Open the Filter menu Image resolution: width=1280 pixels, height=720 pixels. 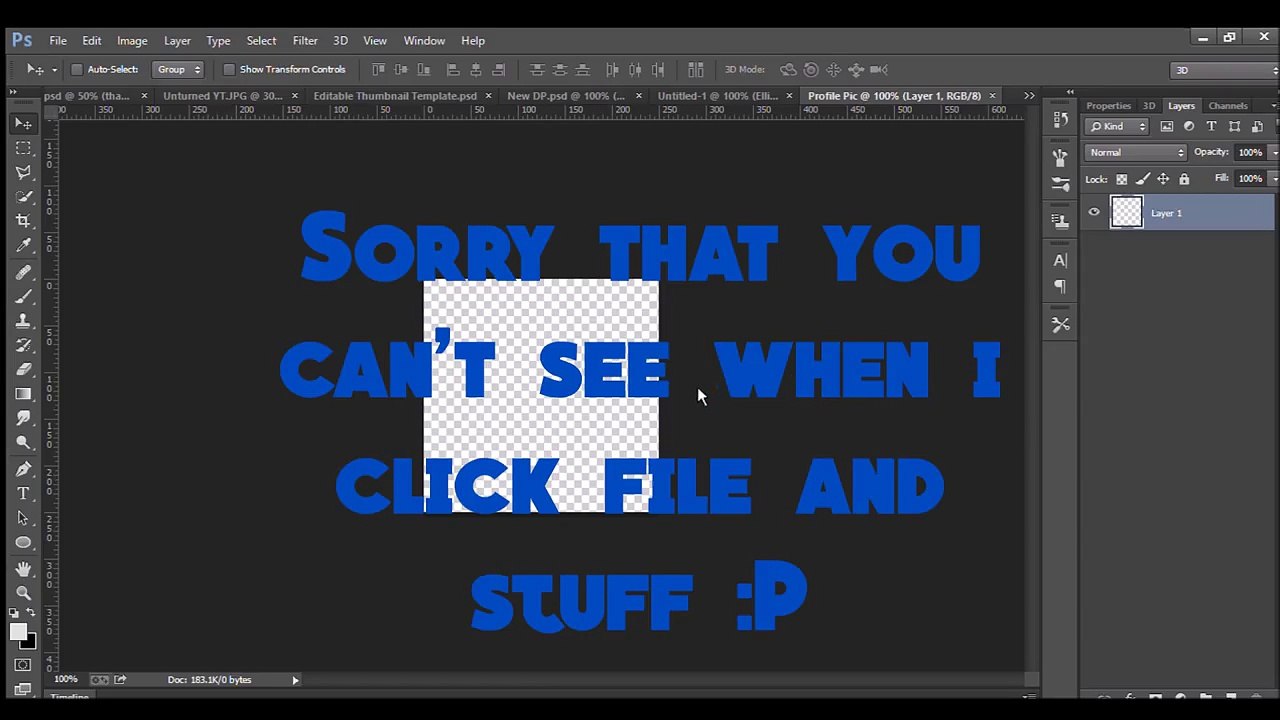click(305, 41)
